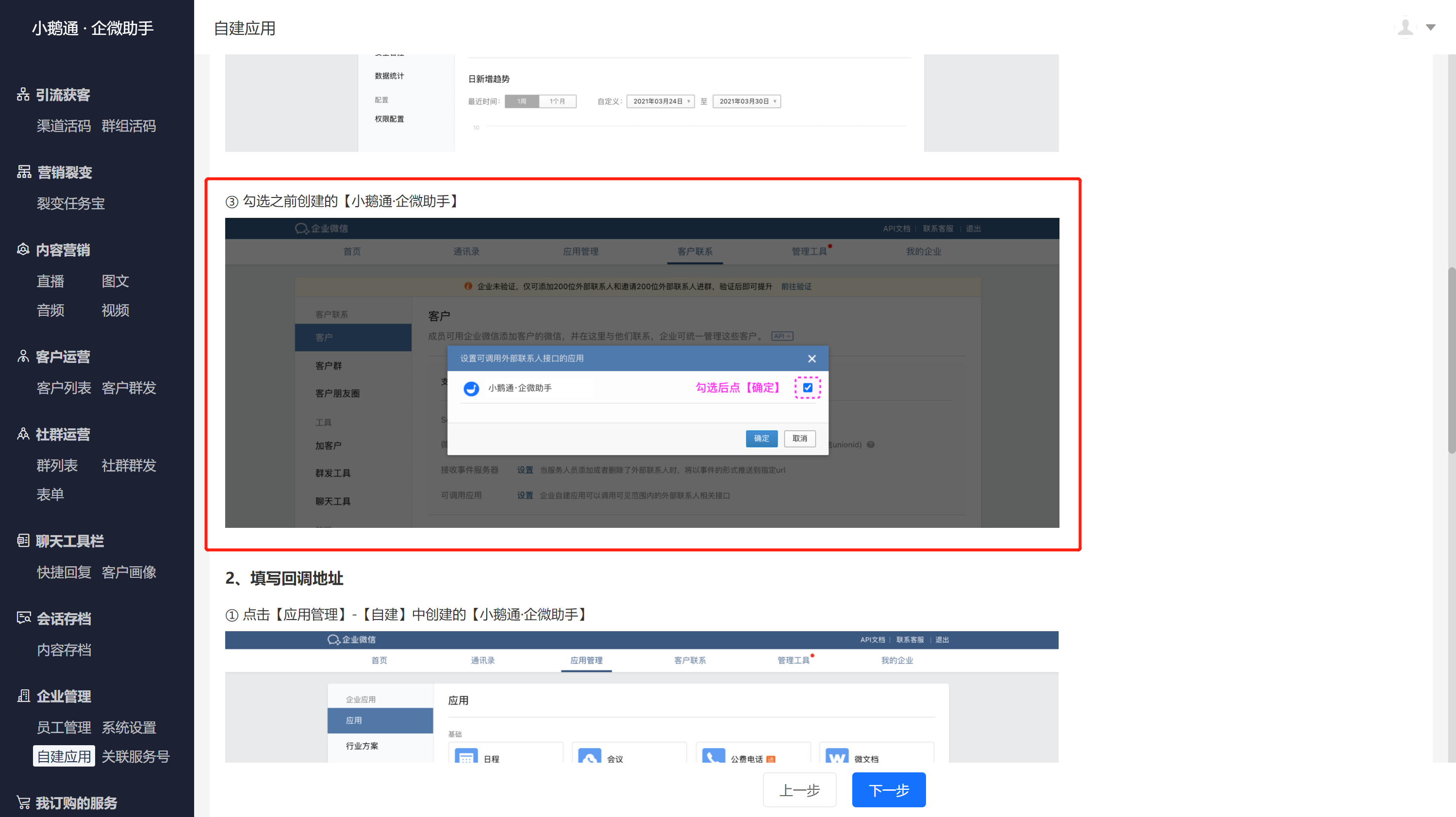Click the user avatar icon

pyautogui.click(x=1405, y=27)
